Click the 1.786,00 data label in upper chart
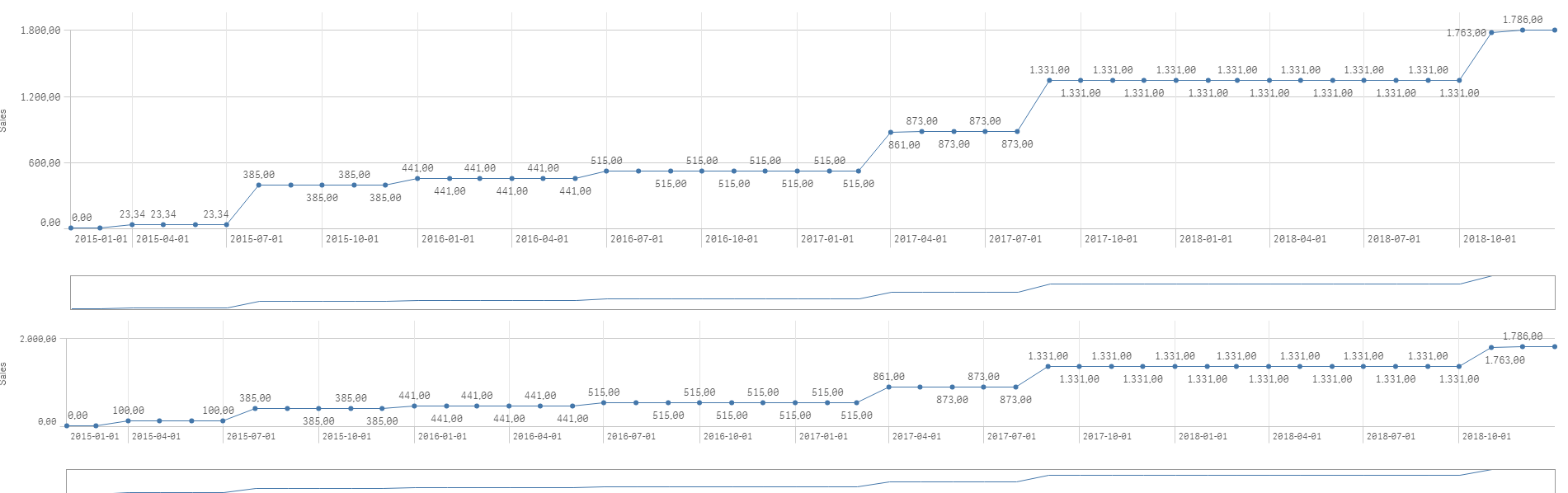This screenshot has height=493, width=1568. pyautogui.click(x=1522, y=20)
